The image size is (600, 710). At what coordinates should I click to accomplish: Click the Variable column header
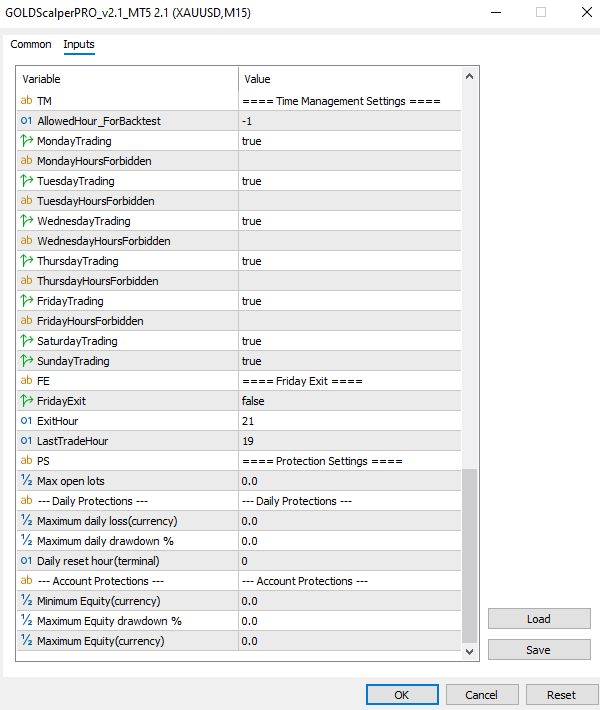tap(128, 79)
